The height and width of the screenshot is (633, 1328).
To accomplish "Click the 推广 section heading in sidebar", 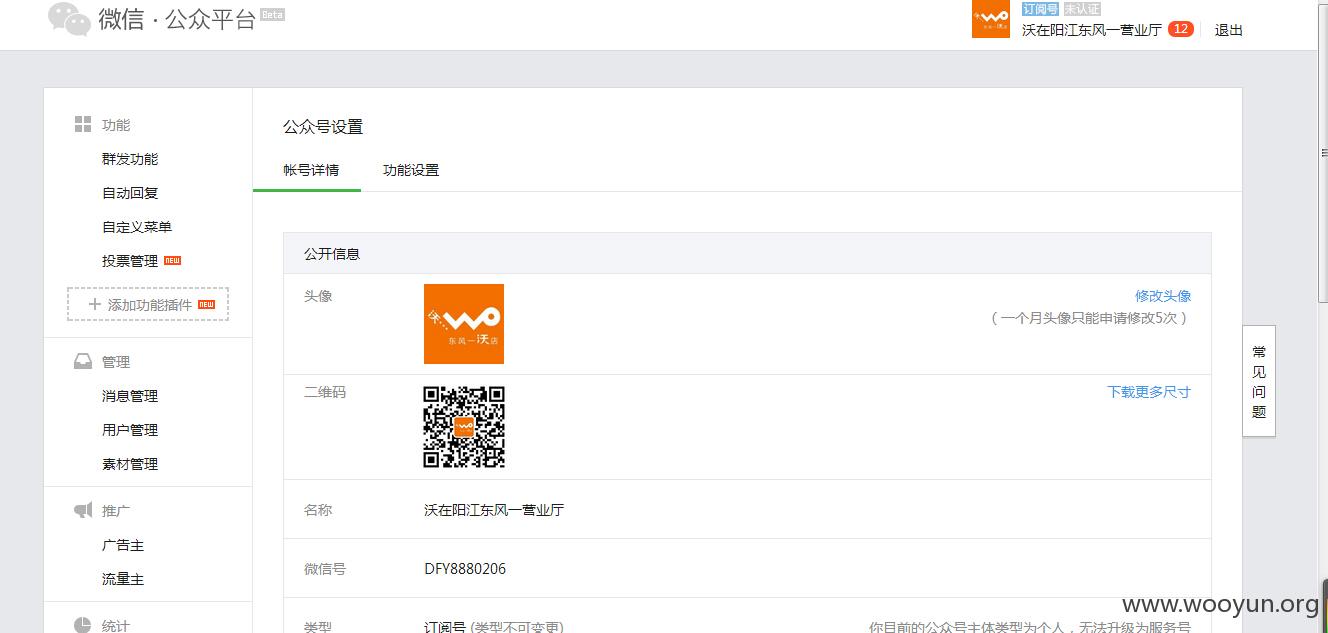I will point(116,511).
